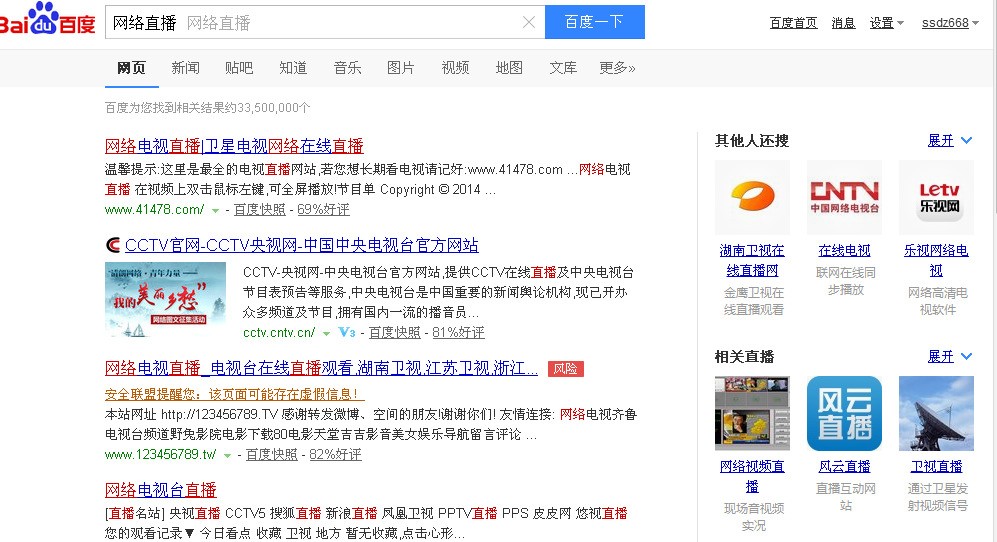Switch to the 音乐 tab
This screenshot has height=542, width=997.
coord(347,67)
